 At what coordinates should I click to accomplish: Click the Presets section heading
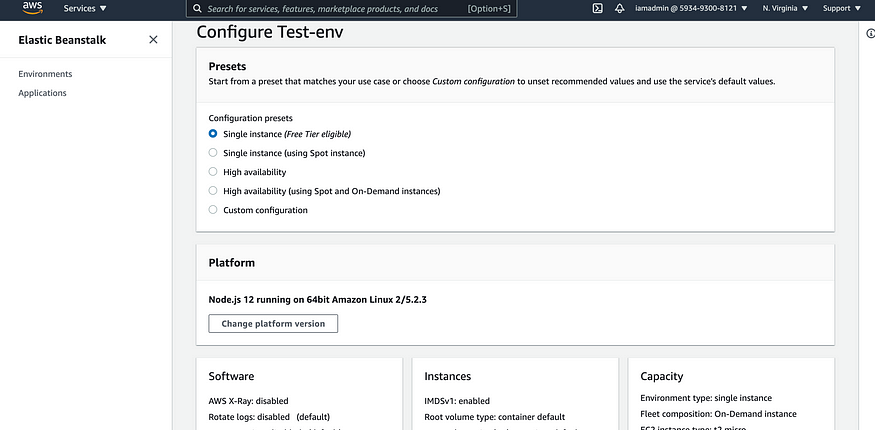[227, 66]
